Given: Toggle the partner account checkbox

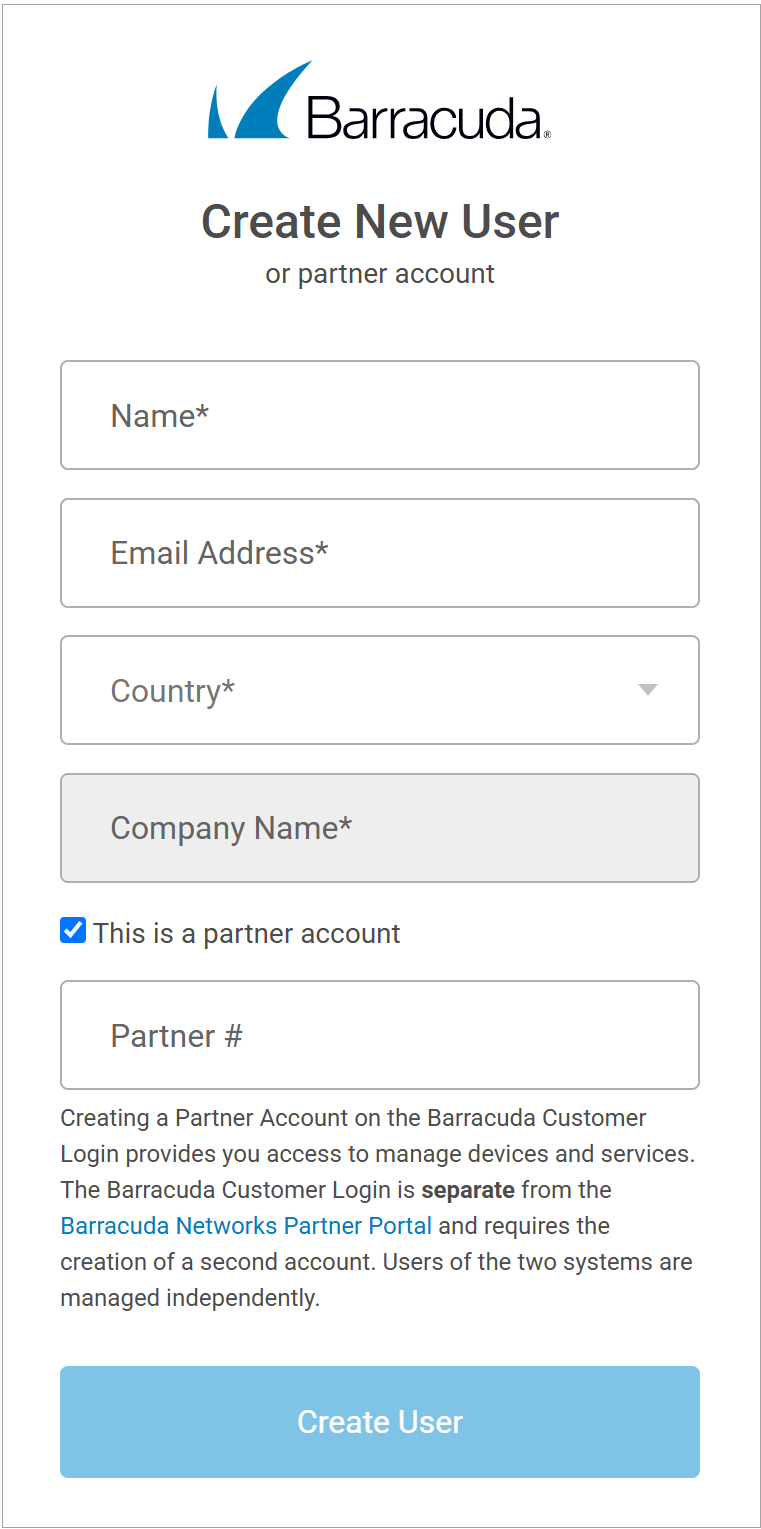Looking at the screenshot, I should coord(72,930).
